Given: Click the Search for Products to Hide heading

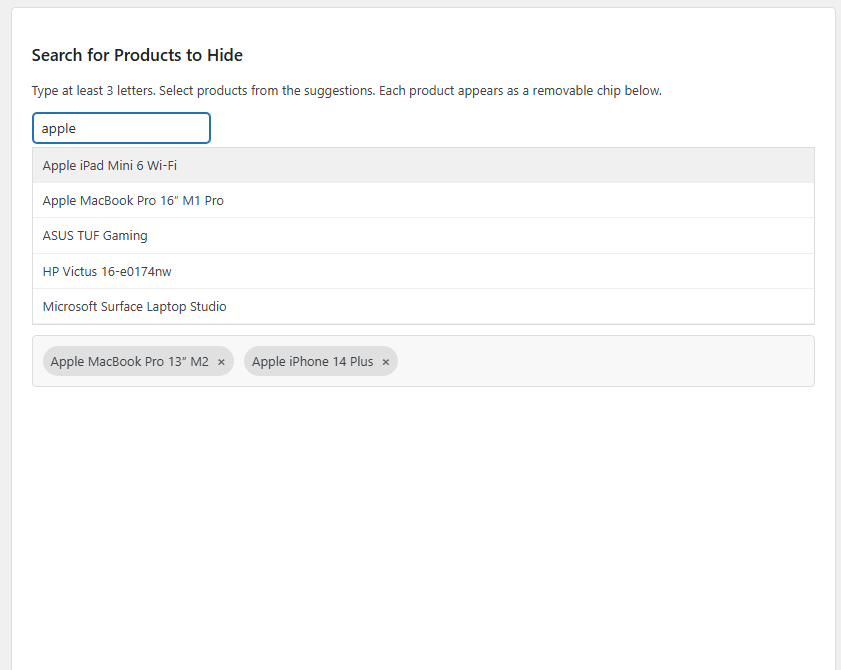Looking at the screenshot, I should coord(137,55).
